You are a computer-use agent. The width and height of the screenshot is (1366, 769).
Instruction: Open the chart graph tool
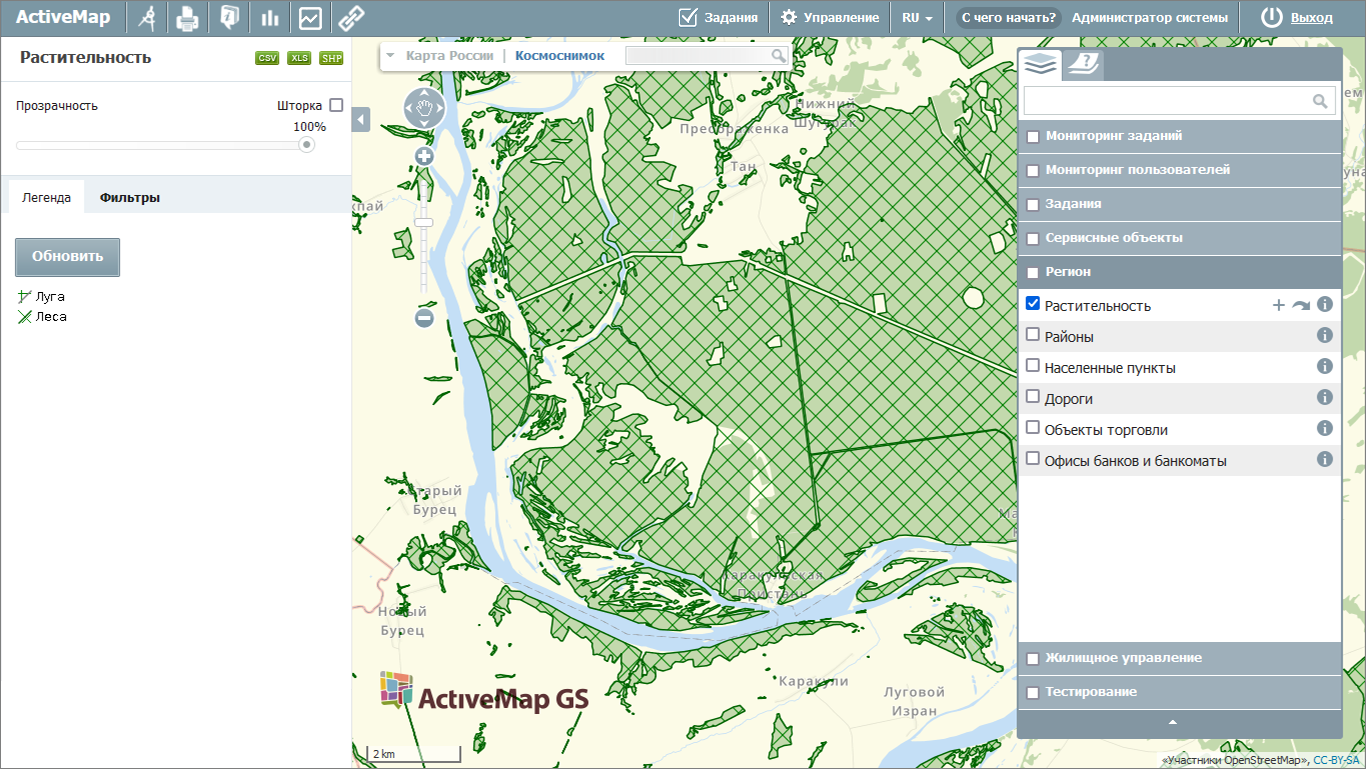[310, 18]
